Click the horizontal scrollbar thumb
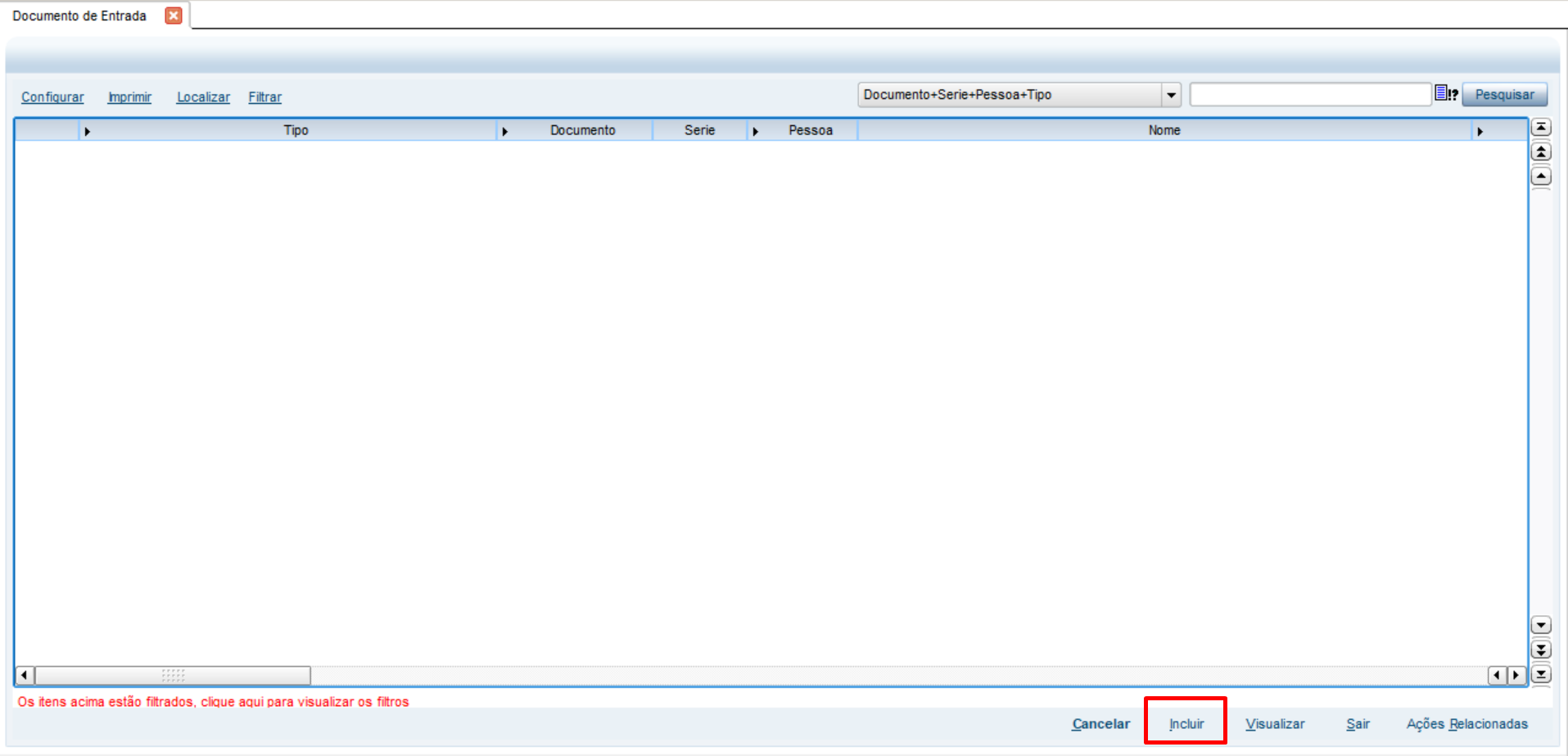 (173, 675)
